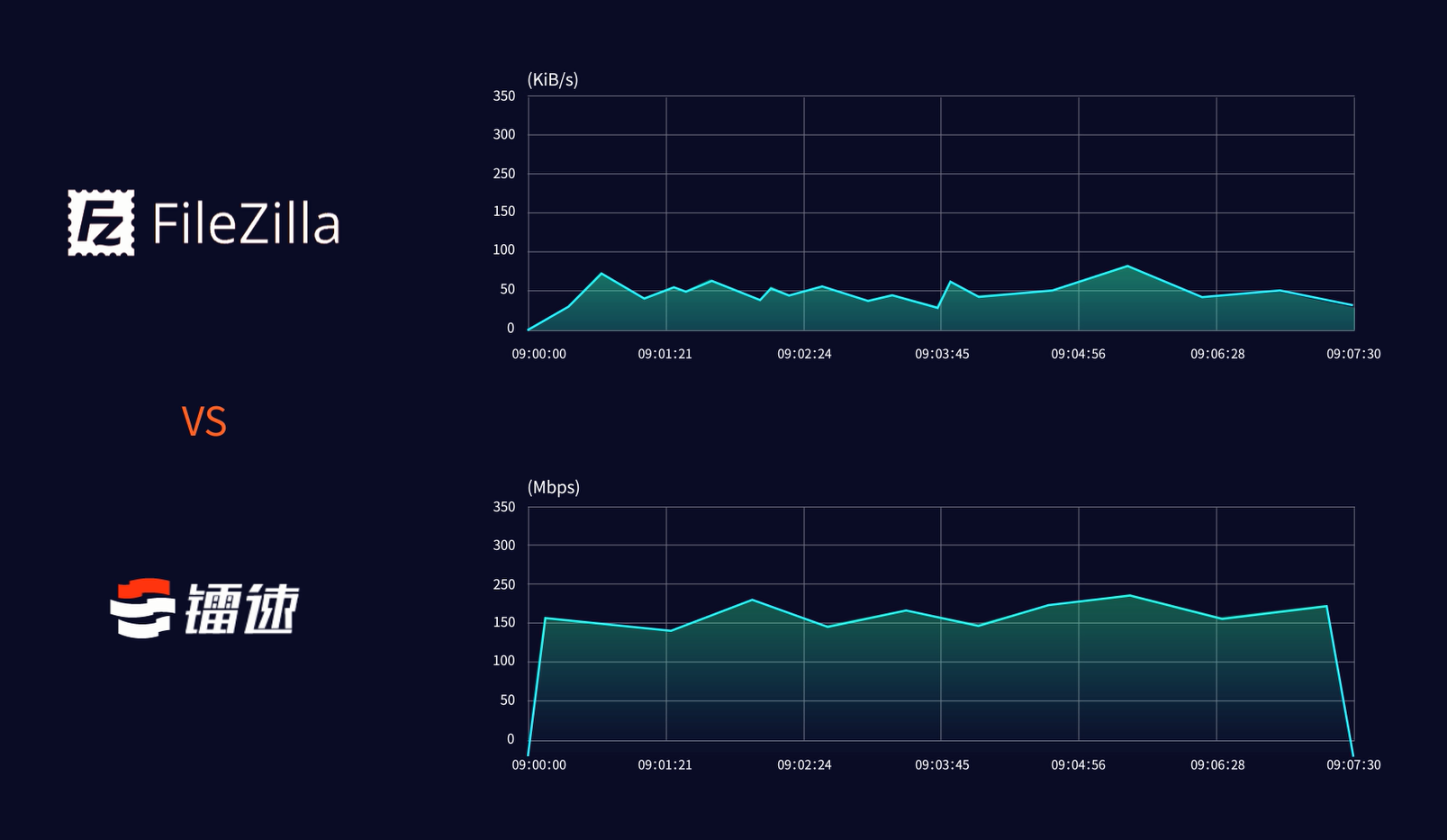The height and width of the screenshot is (840, 1447).
Task: Click the 100 label on KiB/s axis
Action: (504, 250)
